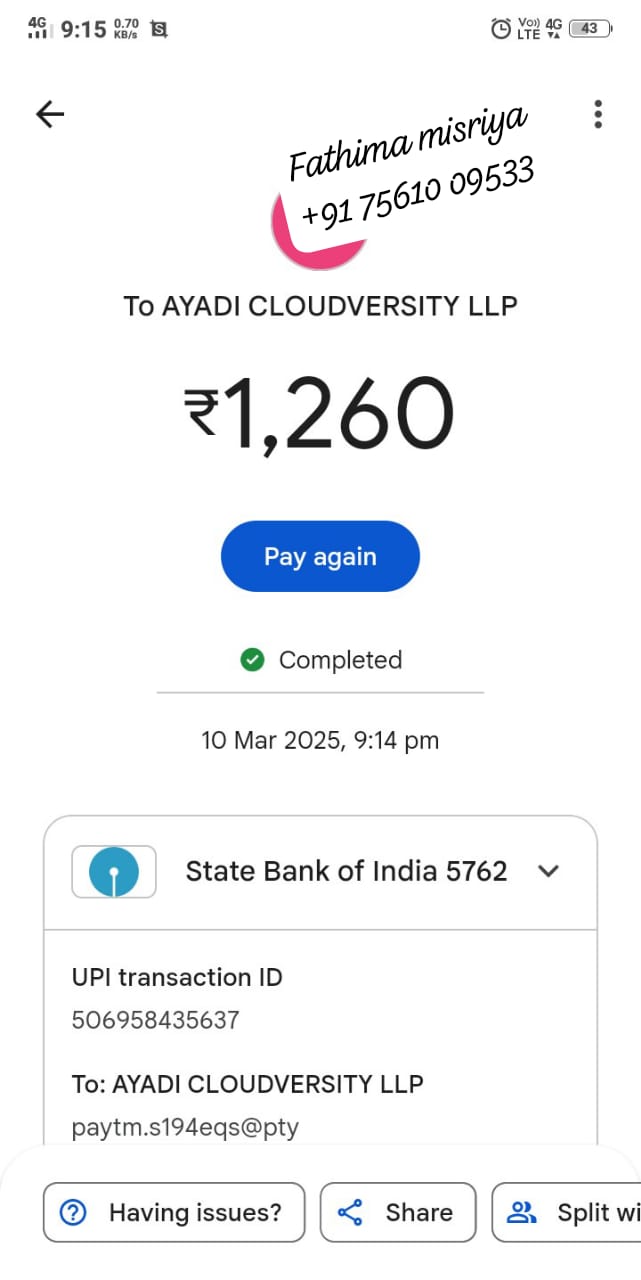Expand the State Bank of India chevron
Screen dimensions: 641x1280
click(548, 871)
